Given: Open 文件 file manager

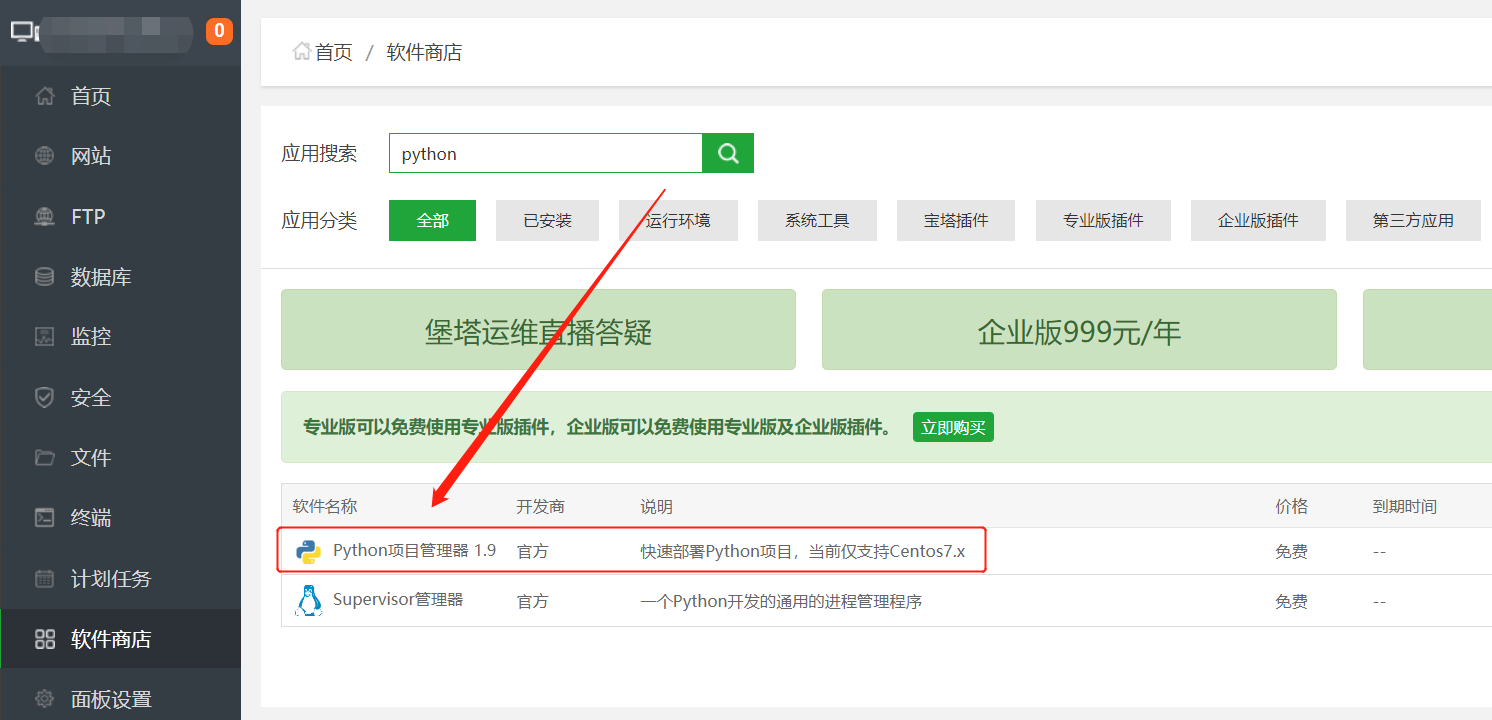Looking at the screenshot, I should (x=90, y=458).
